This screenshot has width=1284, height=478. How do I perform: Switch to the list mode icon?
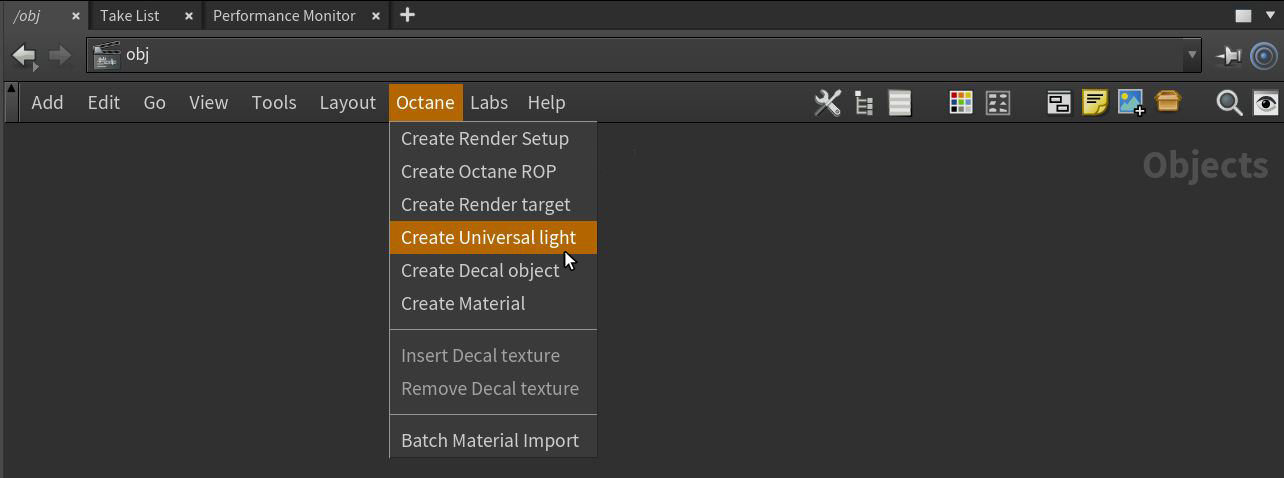click(900, 103)
